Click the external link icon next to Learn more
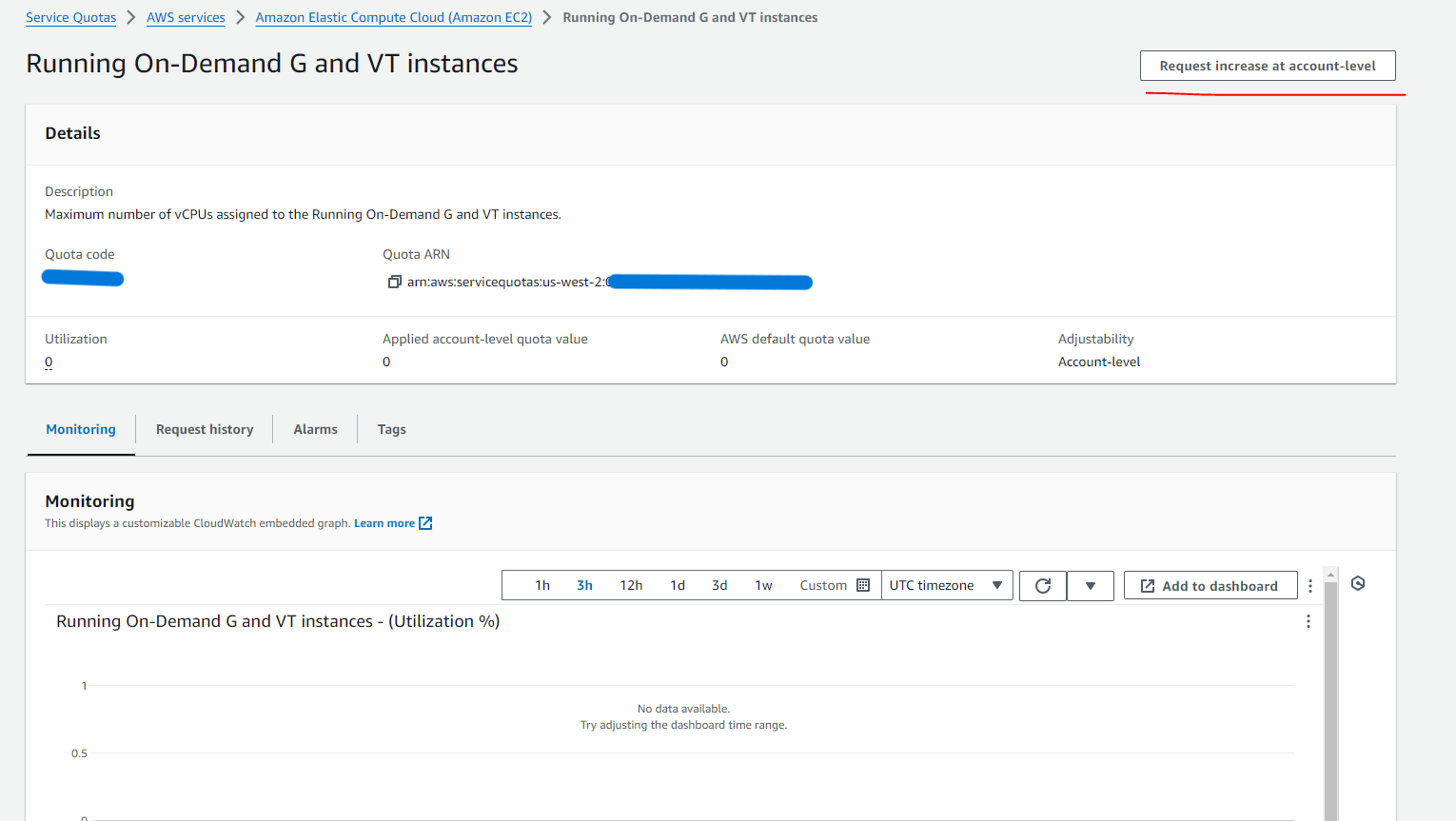 pyautogui.click(x=425, y=522)
